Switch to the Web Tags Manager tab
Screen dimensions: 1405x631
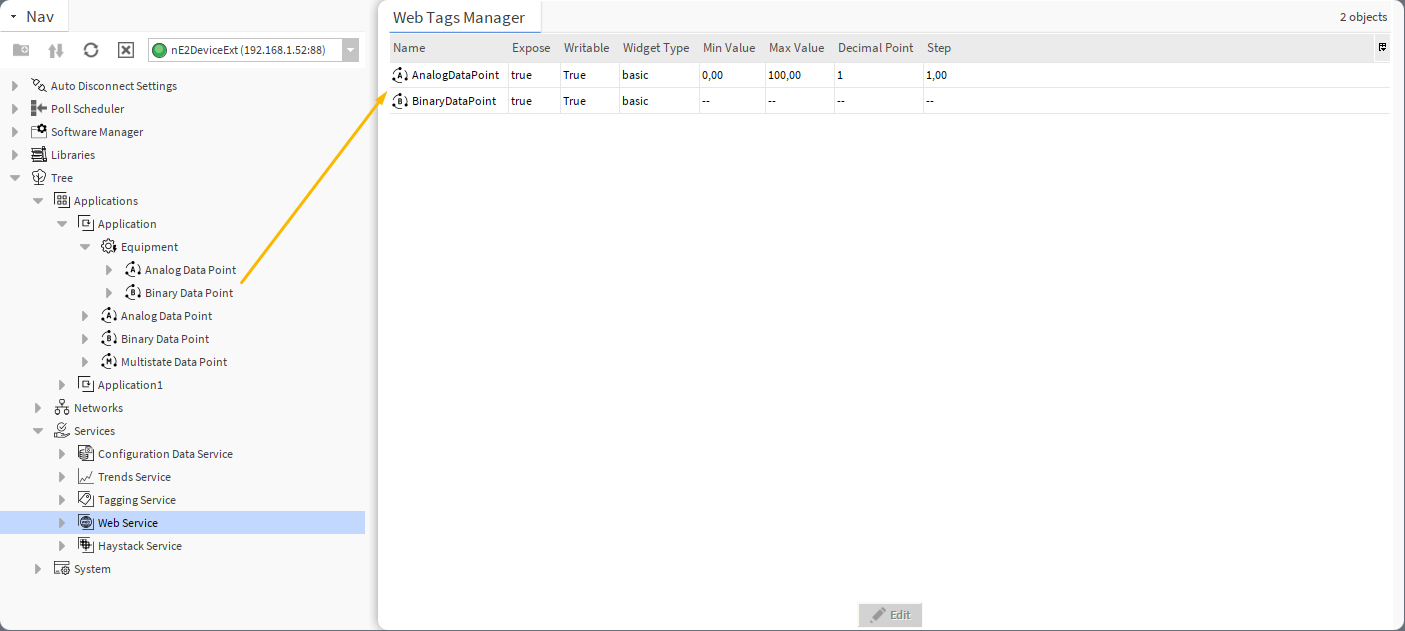click(463, 17)
